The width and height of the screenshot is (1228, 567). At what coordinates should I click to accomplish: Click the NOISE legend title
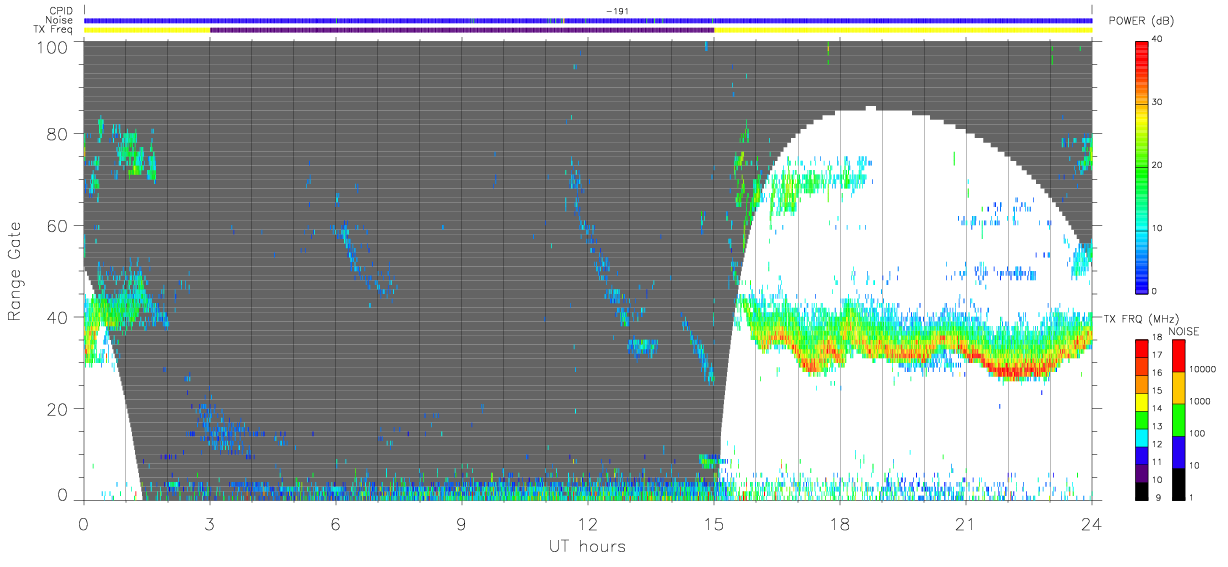point(1185,331)
